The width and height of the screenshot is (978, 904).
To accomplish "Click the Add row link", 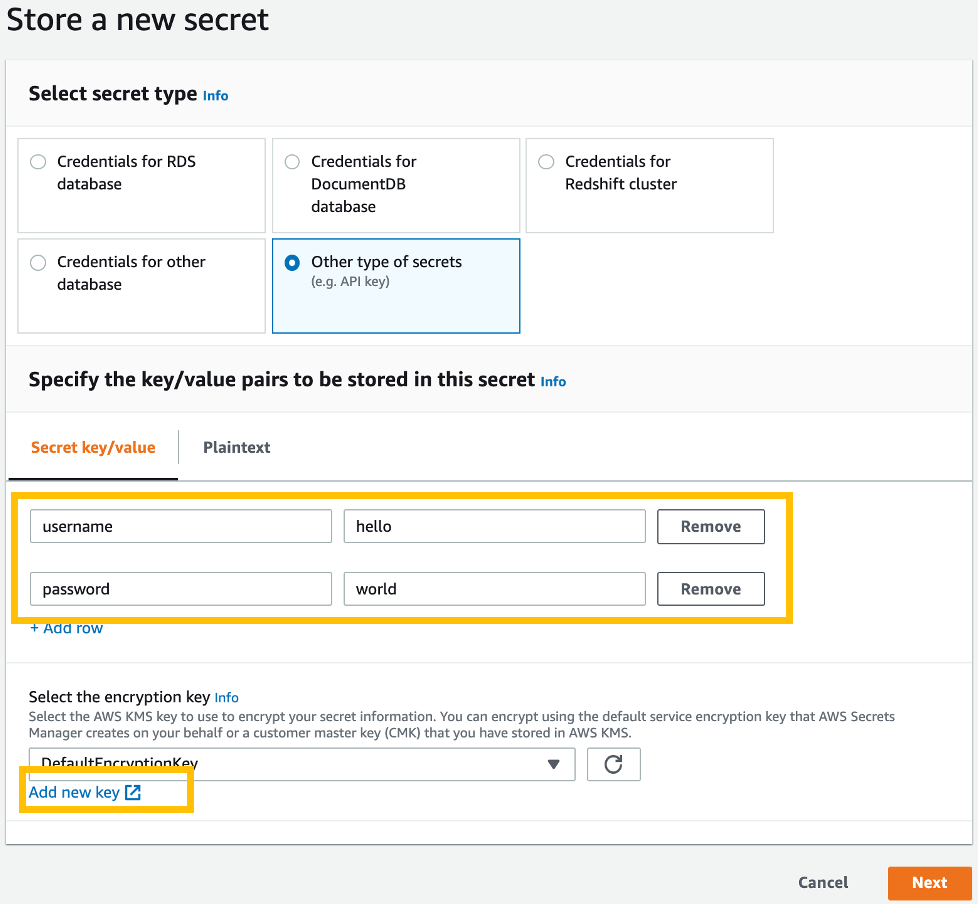I will (x=66, y=628).
